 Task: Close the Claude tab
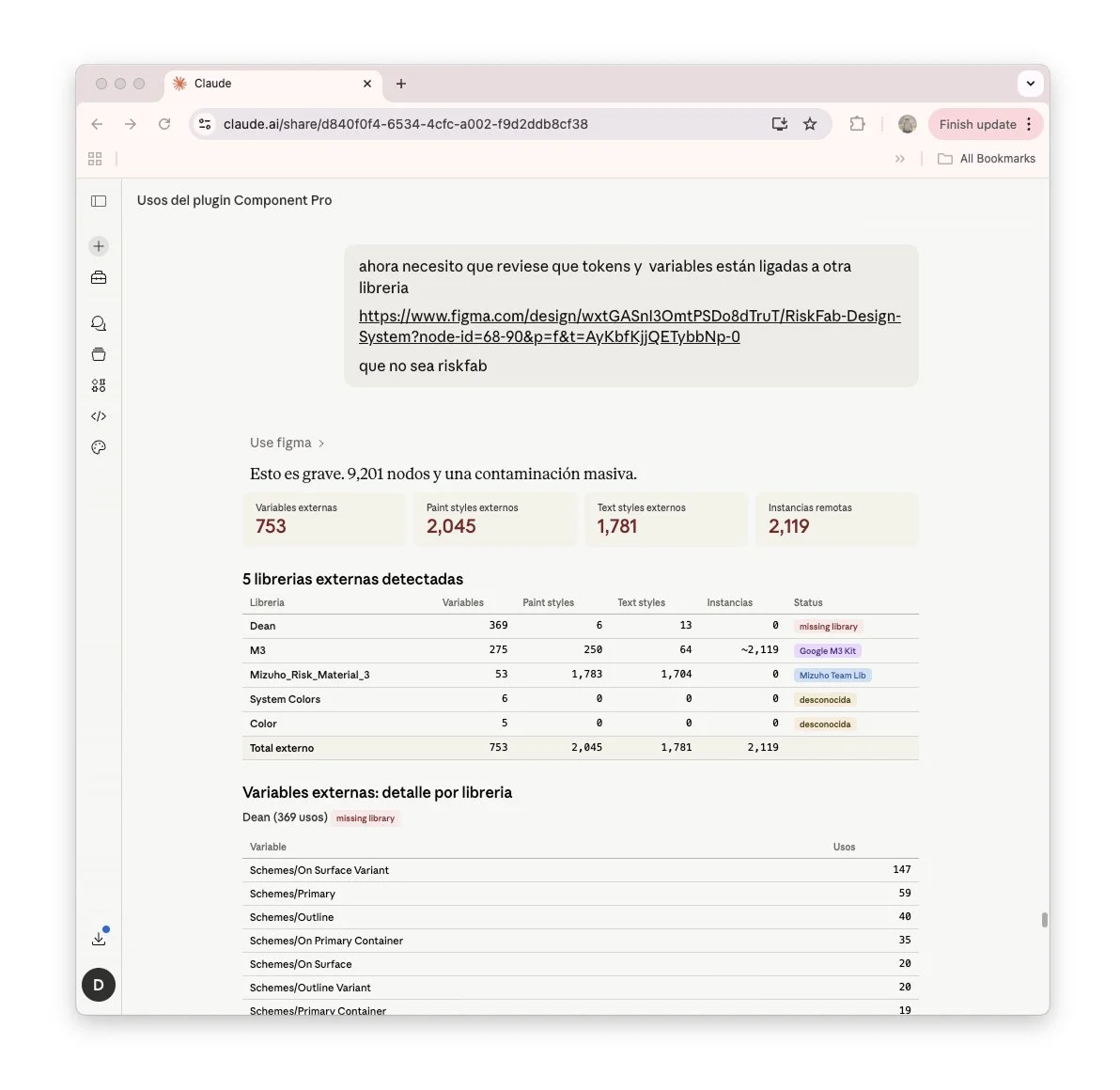[x=367, y=84]
